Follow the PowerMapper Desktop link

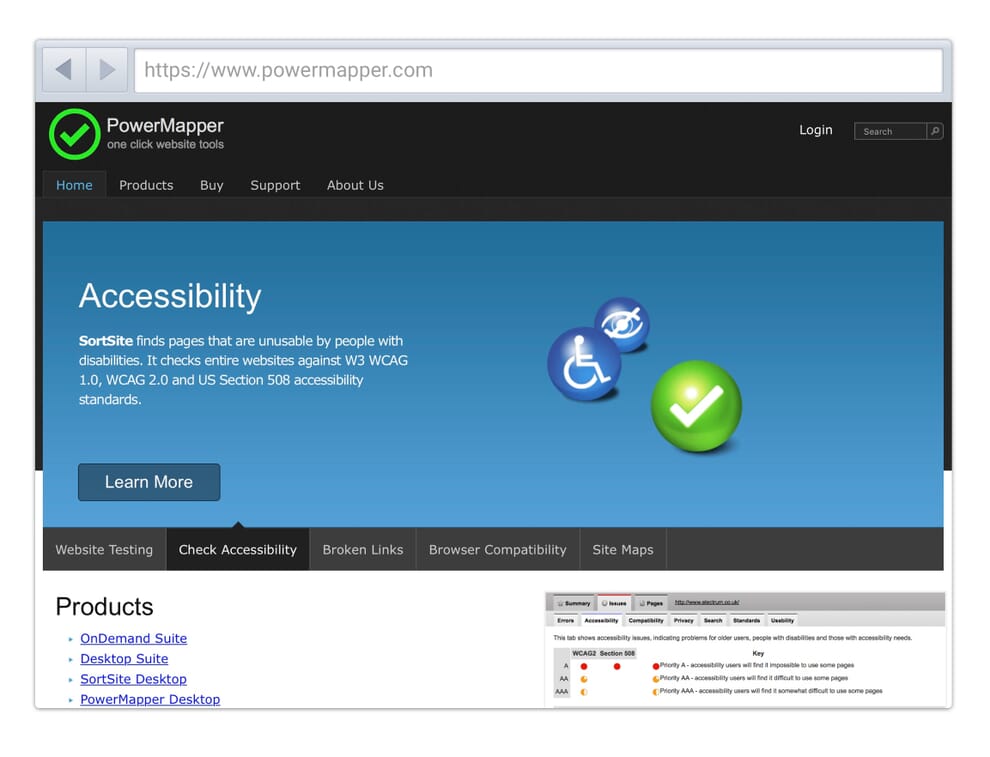pos(150,699)
